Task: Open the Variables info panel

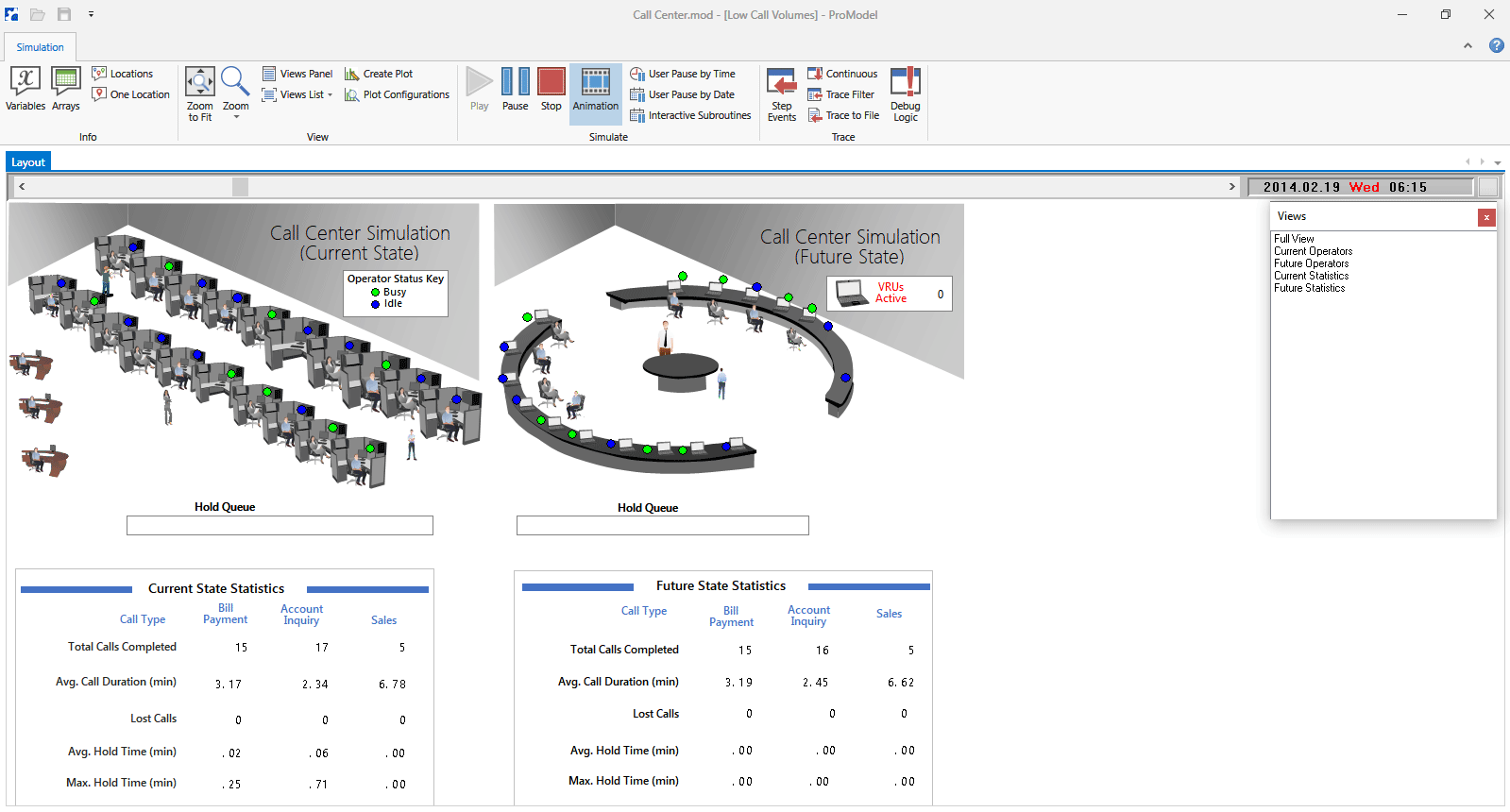Action: pyautogui.click(x=25, y=90)
